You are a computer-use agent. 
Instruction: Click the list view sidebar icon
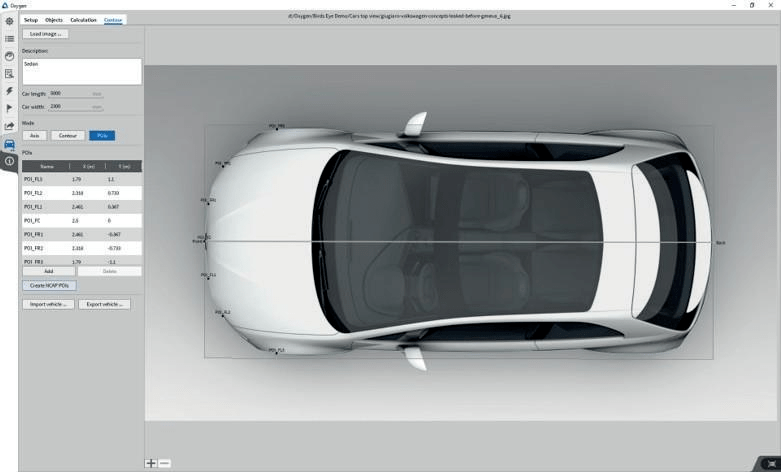tap(9, 38)
